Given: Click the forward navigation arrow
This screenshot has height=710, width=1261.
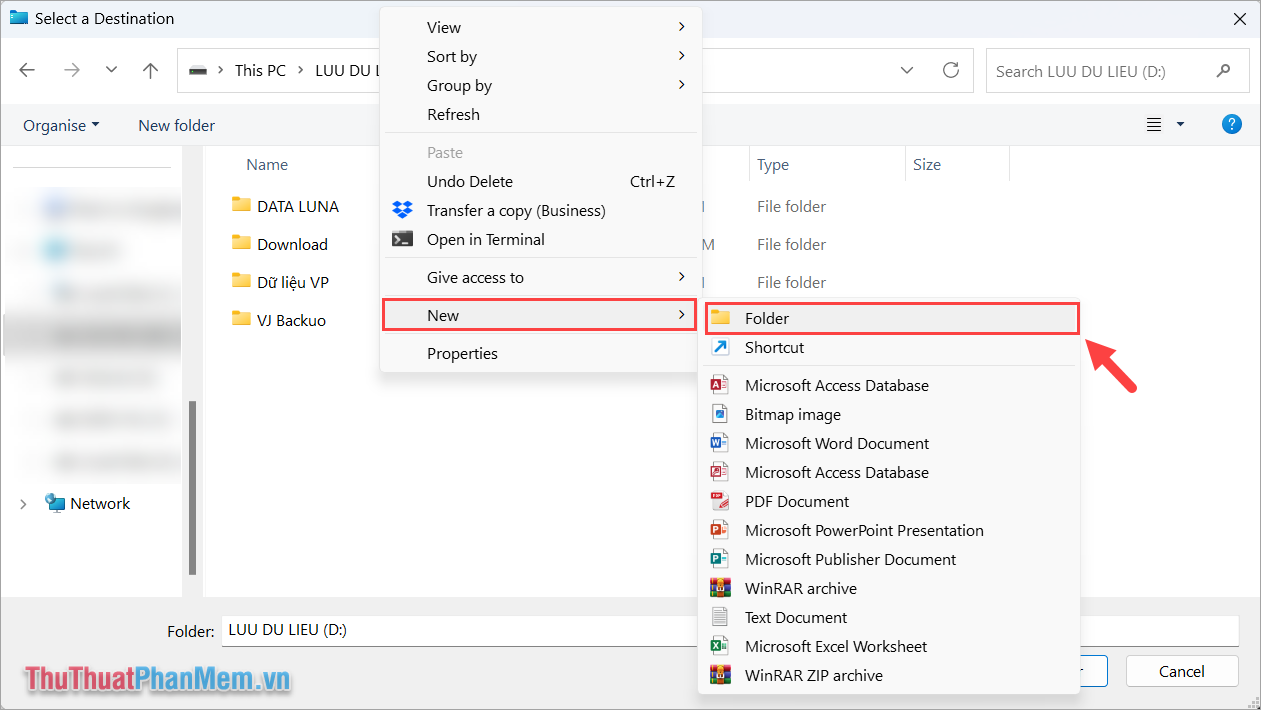Looking at the screenshot, I should click(x=71, y=70).
